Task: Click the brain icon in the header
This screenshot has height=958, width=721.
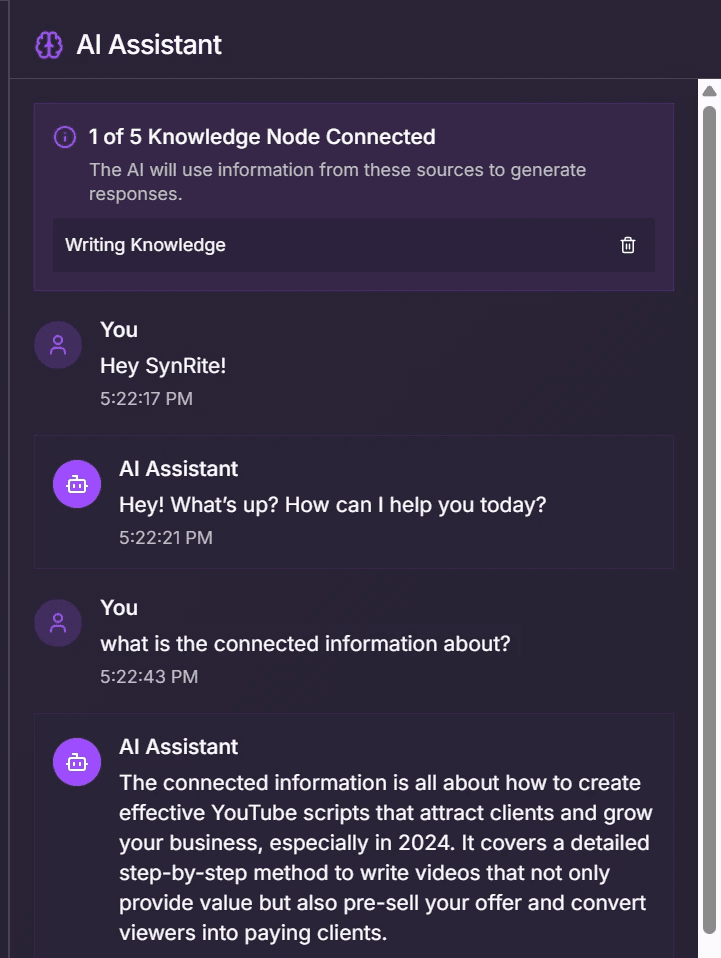Action: 49,45
